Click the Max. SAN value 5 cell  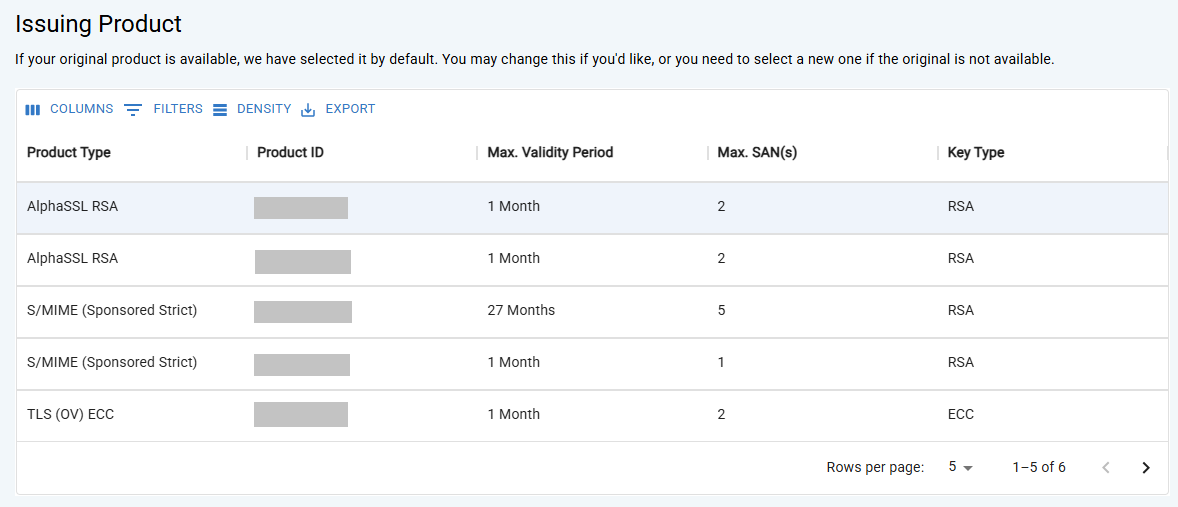[721, 310]
